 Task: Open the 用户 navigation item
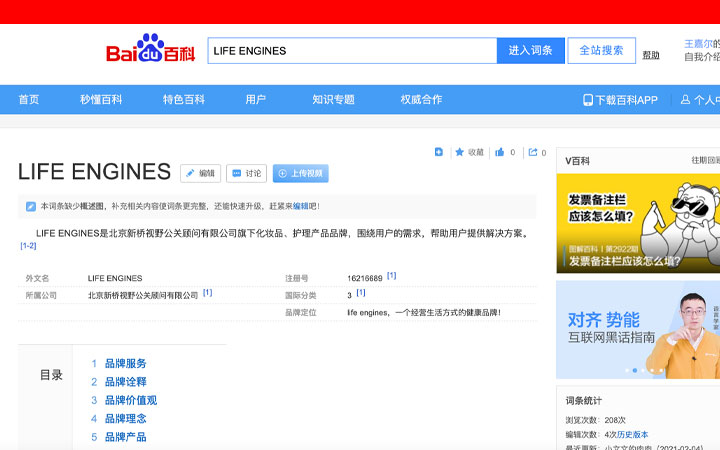(255, 99)
